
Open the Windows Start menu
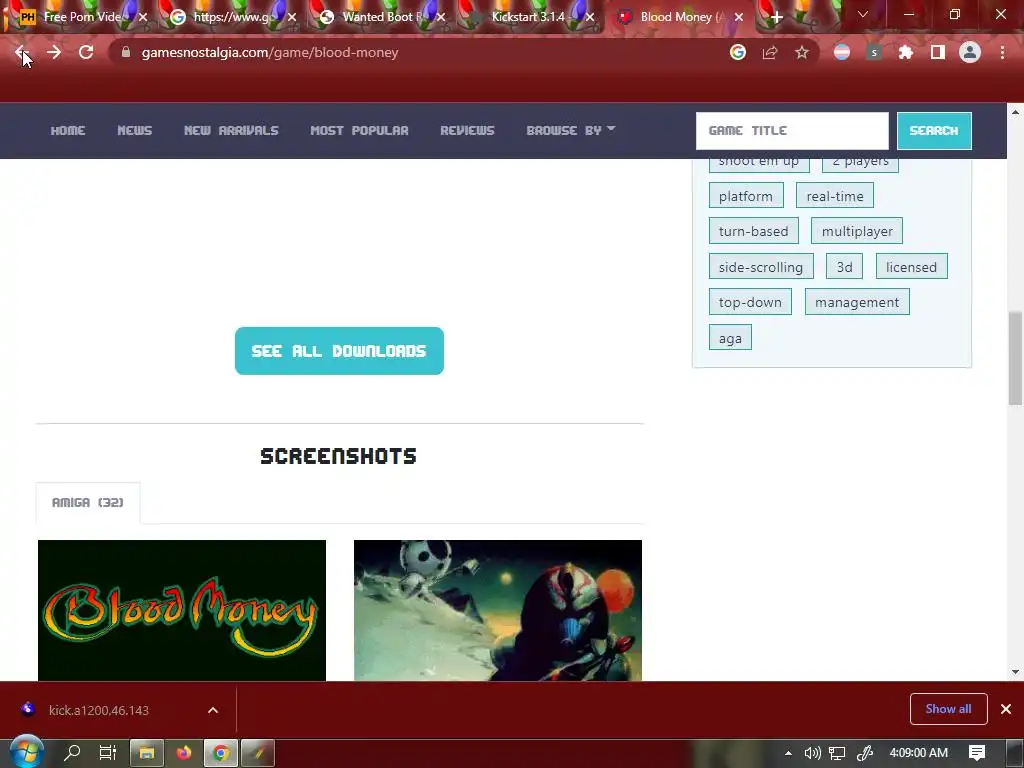tap(26, 752)
